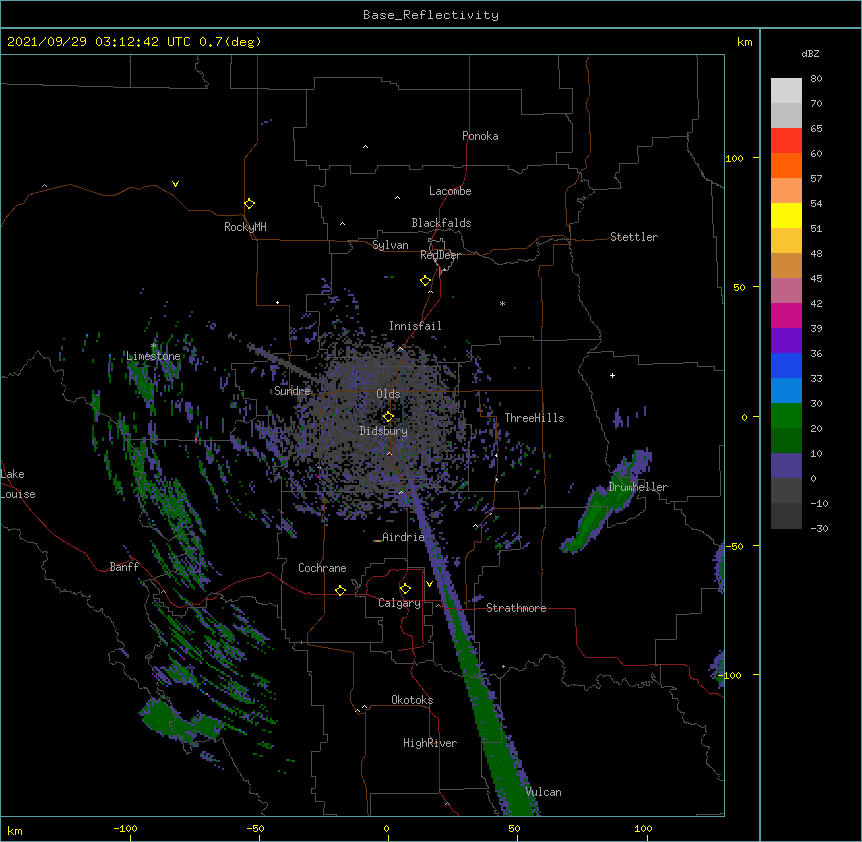Click the yellow marker south of RedDeer
Screen dimensions: 862x842
[426, 281]
